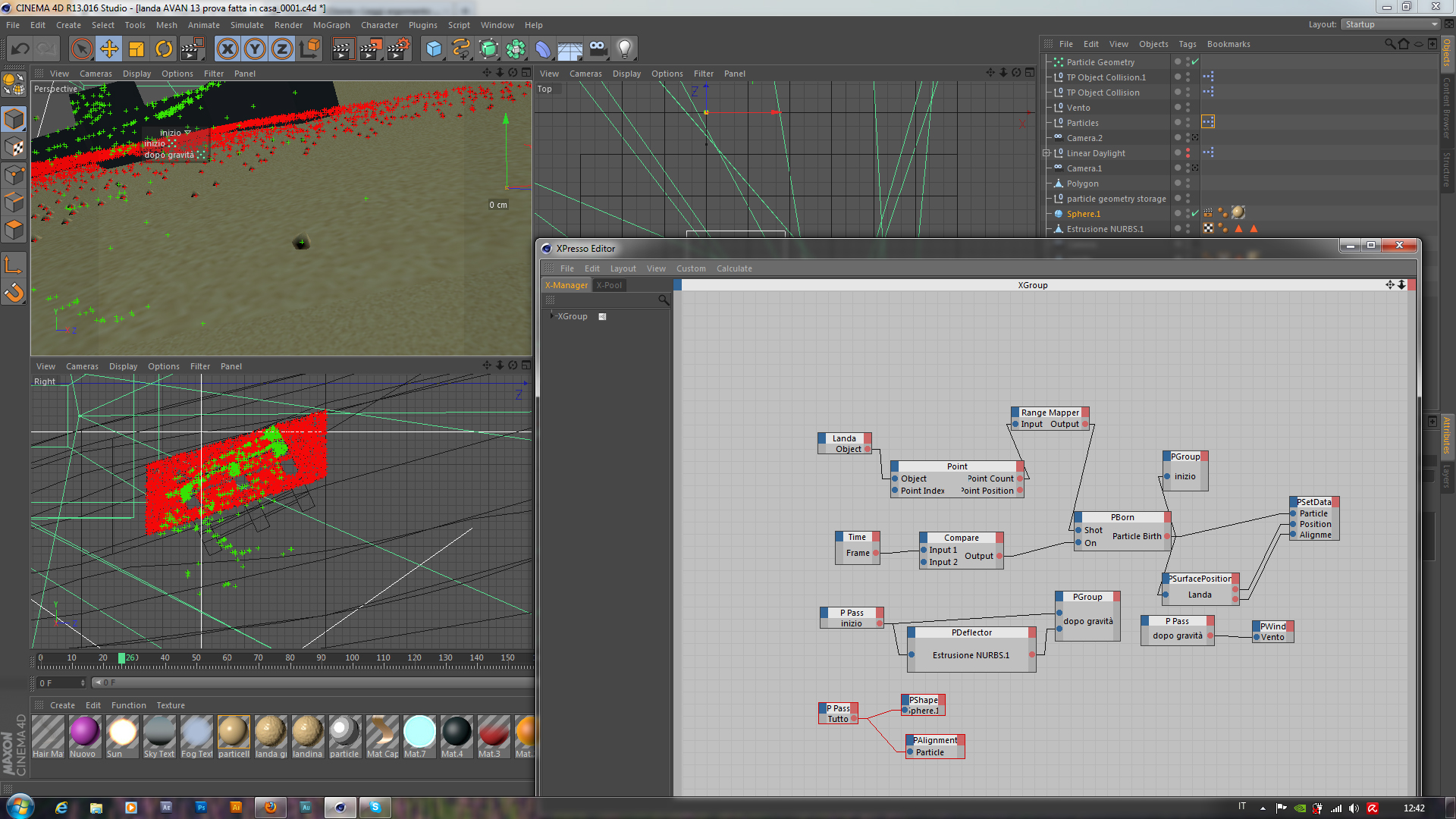Toggle the Sphere.1 enable checkmark
This screenshot has height=819, width=1456.
[x=1195, y=214]
